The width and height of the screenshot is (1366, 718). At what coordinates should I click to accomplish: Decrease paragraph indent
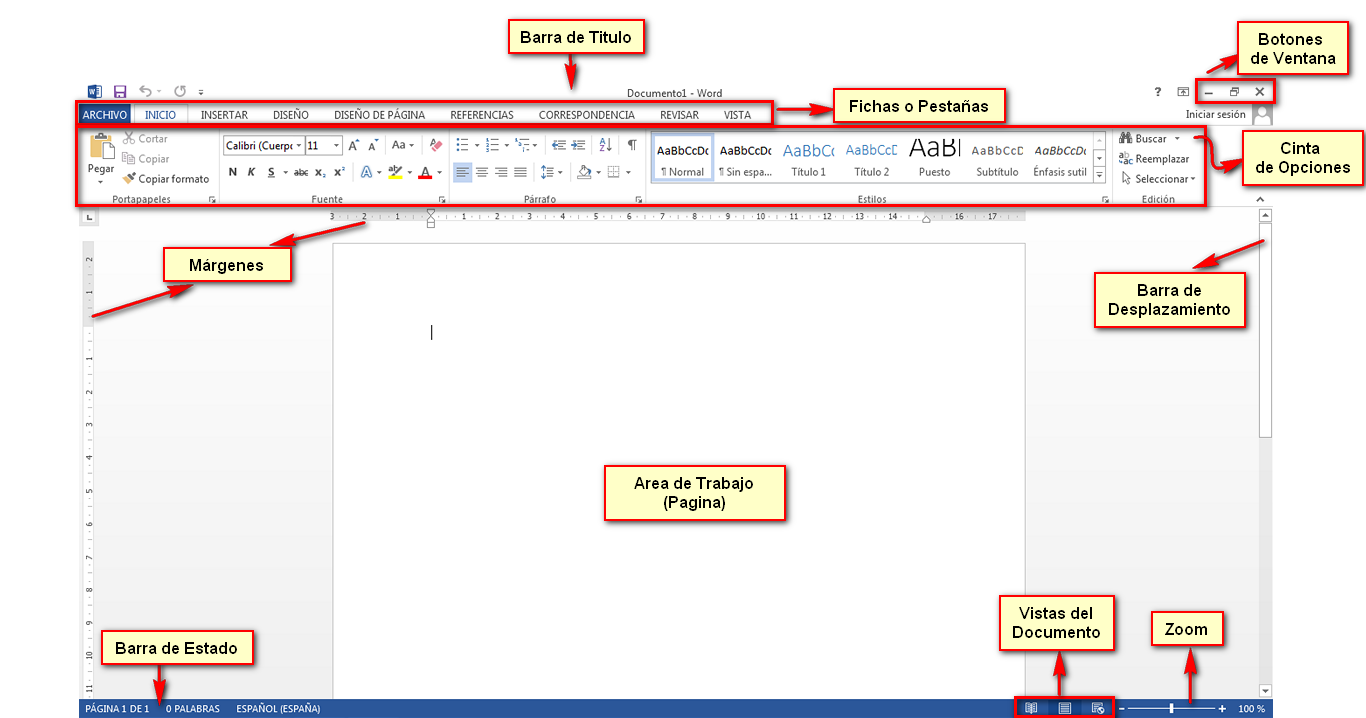(559, 145)
